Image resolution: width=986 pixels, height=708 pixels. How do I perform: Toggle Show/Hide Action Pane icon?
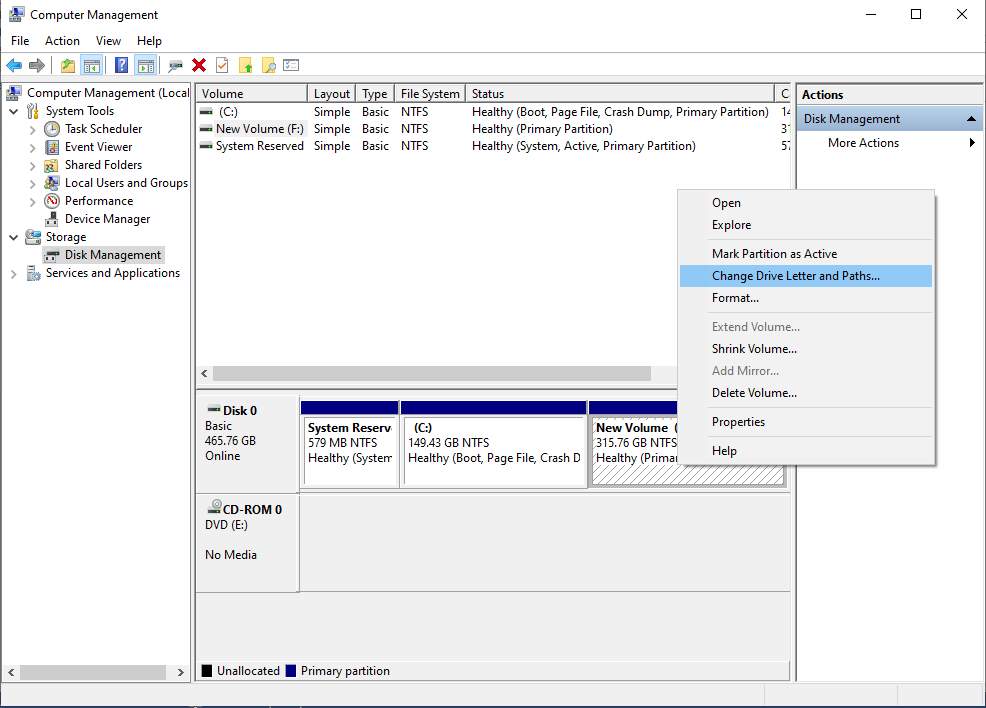(145, 65)
